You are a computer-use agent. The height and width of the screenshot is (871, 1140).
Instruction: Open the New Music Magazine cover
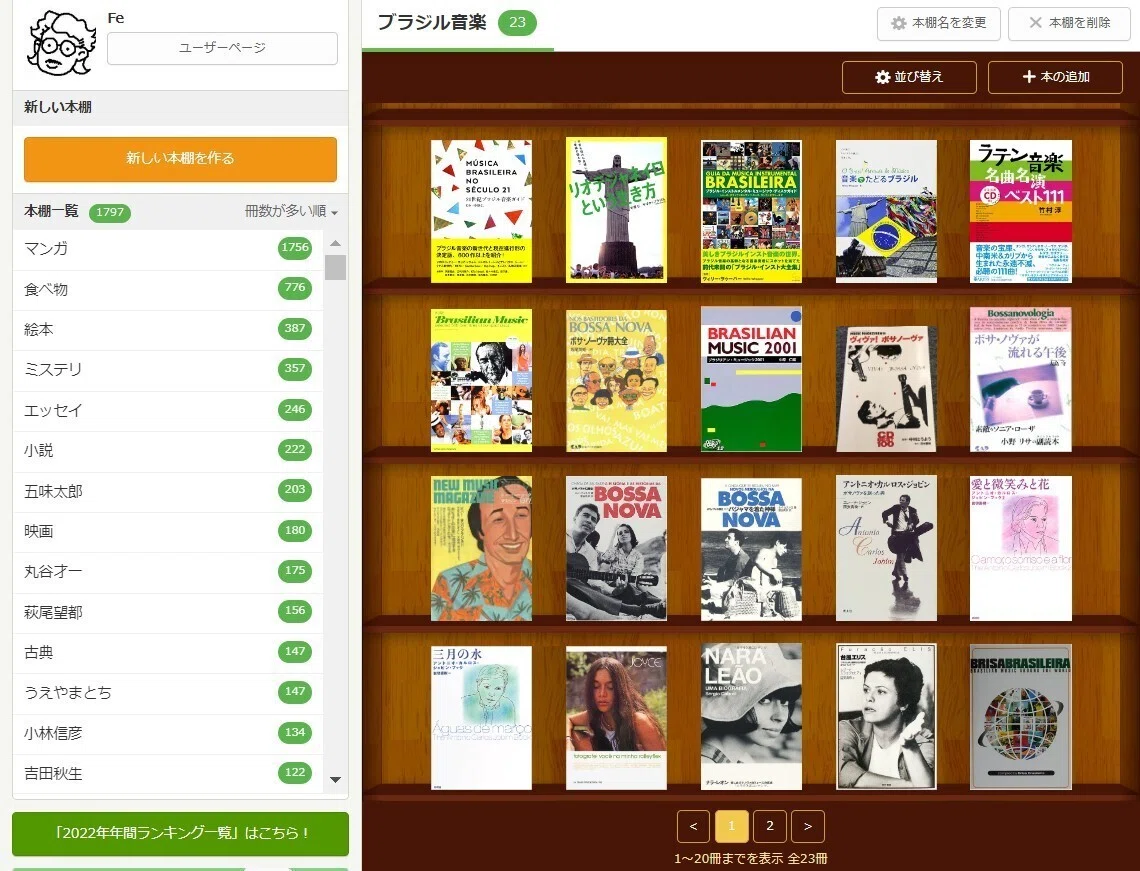click(x=481, y=549)
